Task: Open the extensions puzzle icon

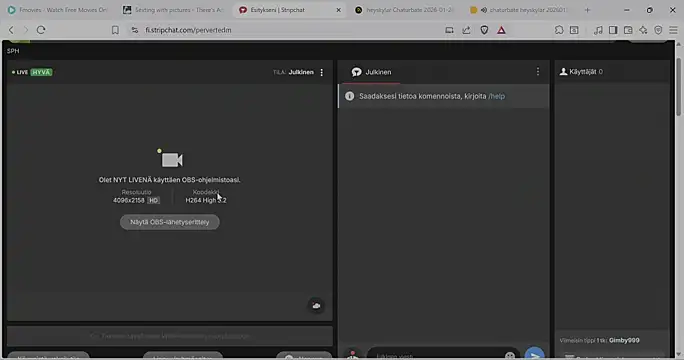Action: [x=559, y=30]
